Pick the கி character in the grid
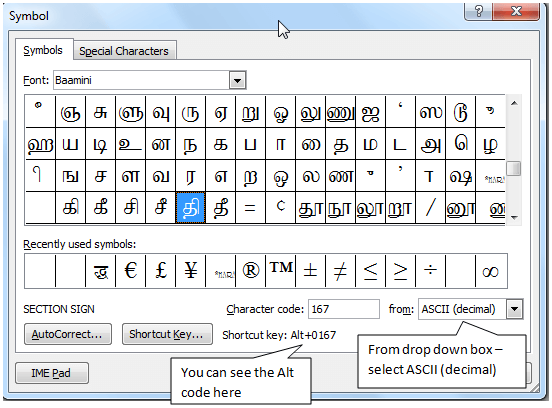552x408 pixels. tap(70, 208)
